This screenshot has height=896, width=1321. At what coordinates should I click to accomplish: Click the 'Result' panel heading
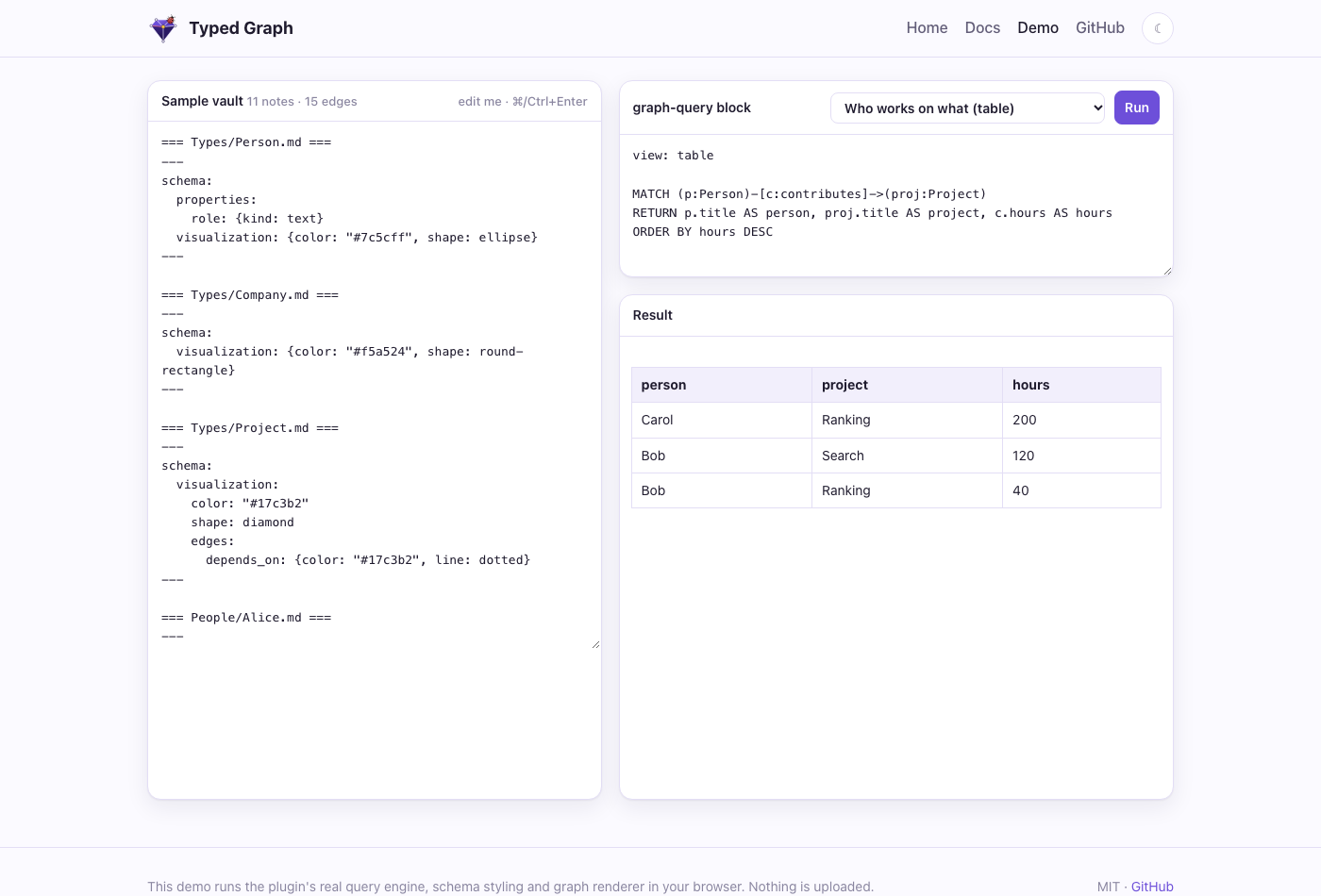[x=653, y=315]
